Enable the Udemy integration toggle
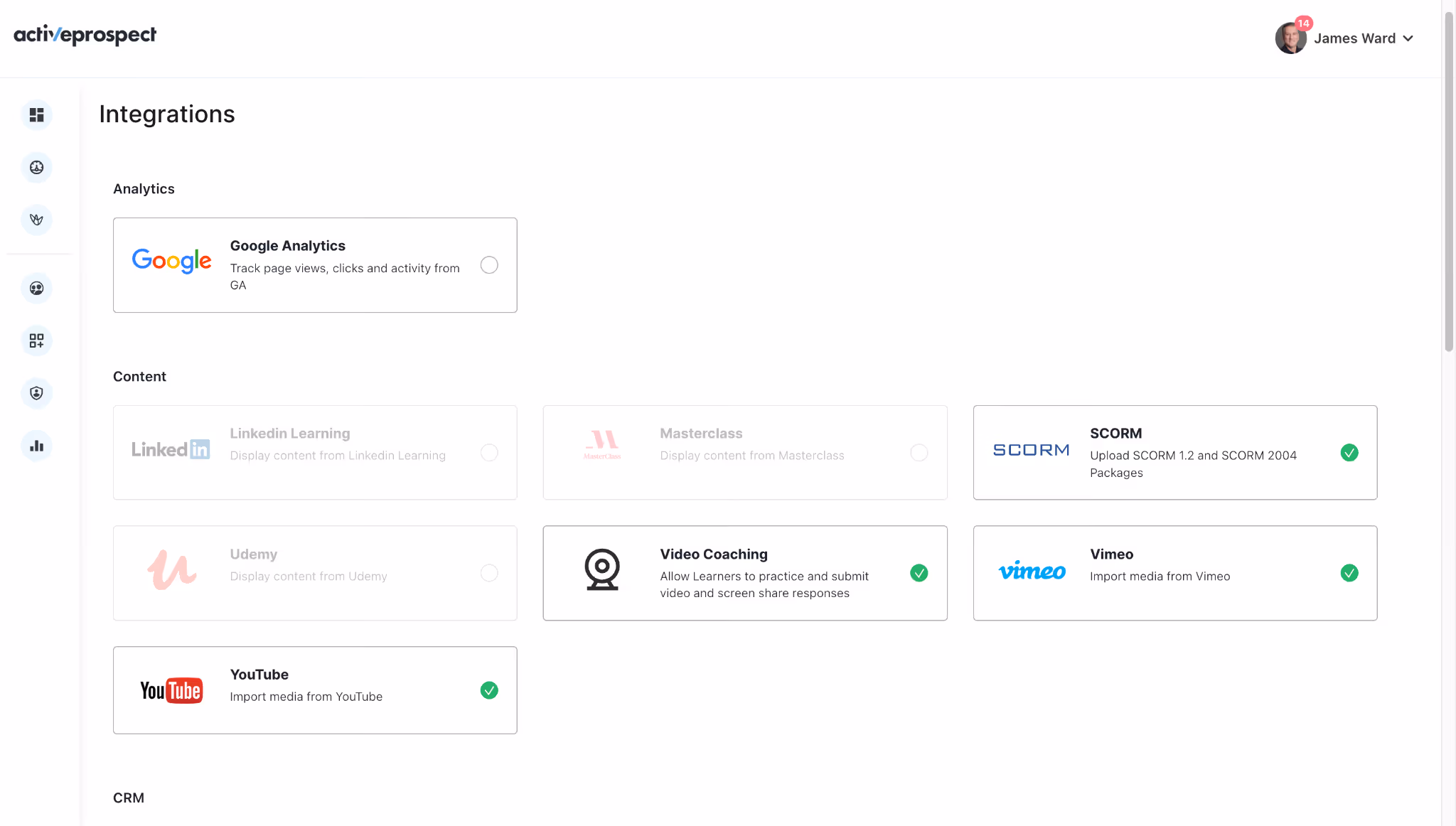The image size is (1456, 826). [x=489, y=573]
